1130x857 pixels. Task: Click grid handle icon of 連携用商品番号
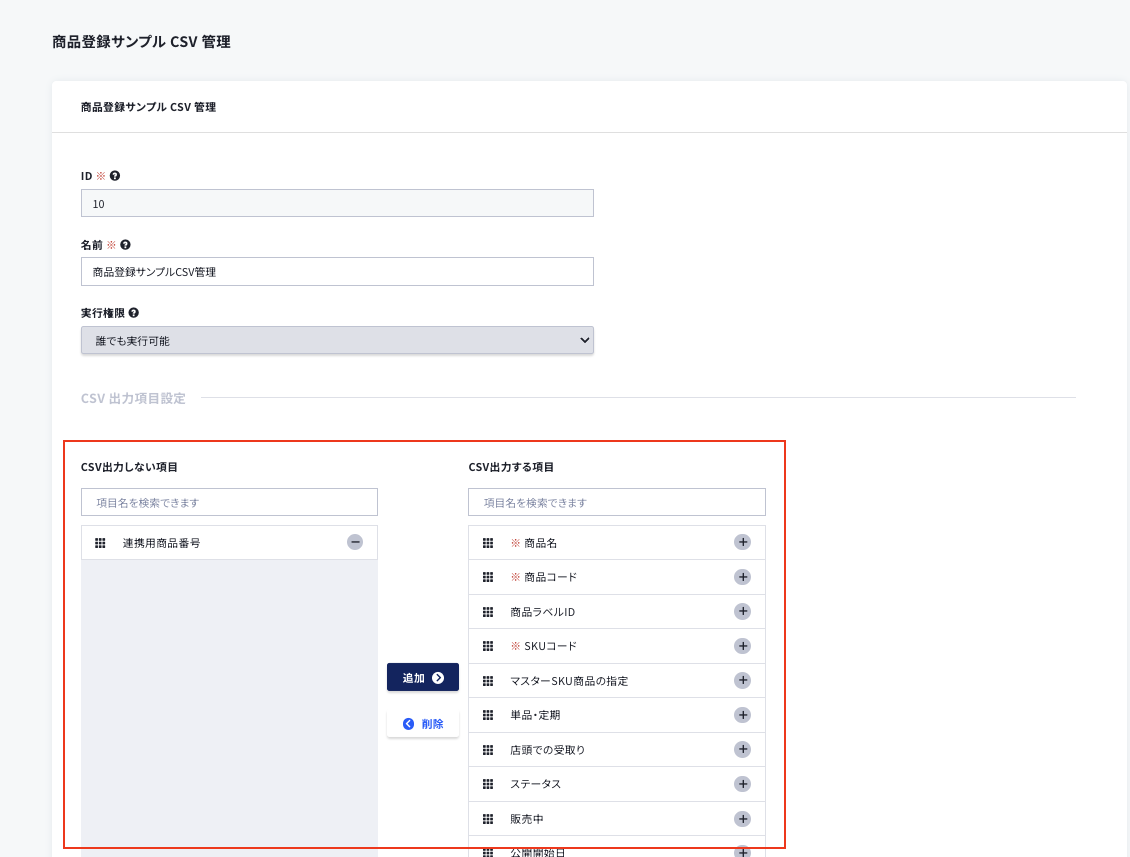(100, 543)
